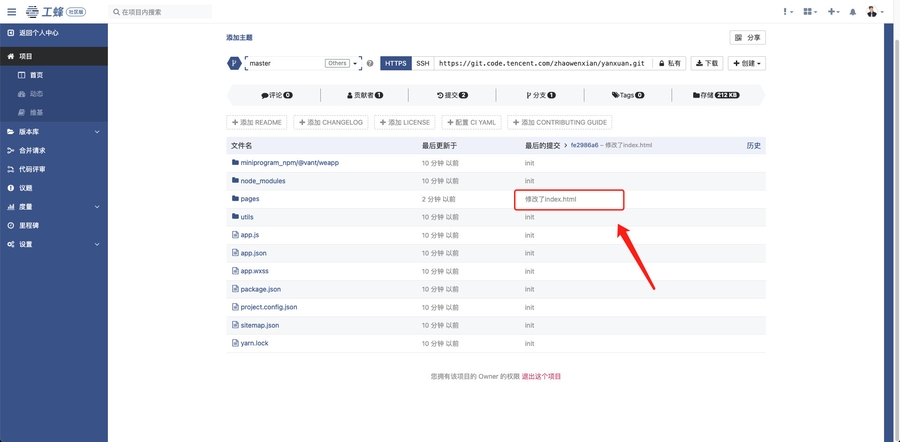
Task: Open the plus create menu in top bar
Action: pos(833,12)
